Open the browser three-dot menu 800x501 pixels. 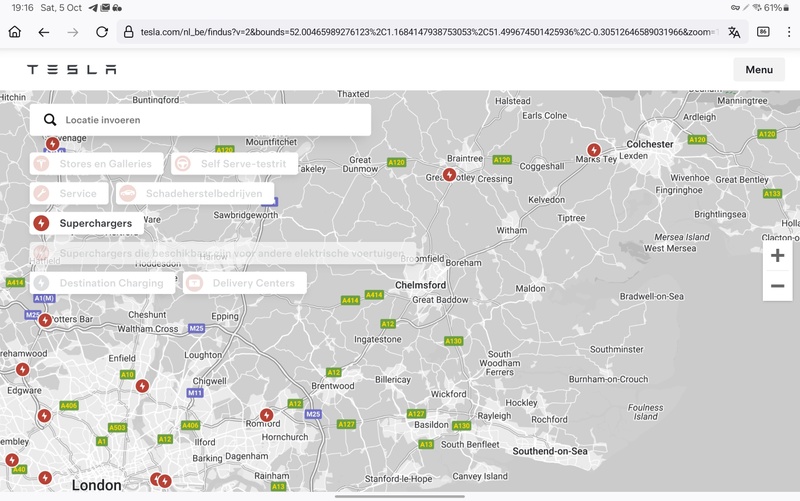pyautogui.click(x=789, y=32)
